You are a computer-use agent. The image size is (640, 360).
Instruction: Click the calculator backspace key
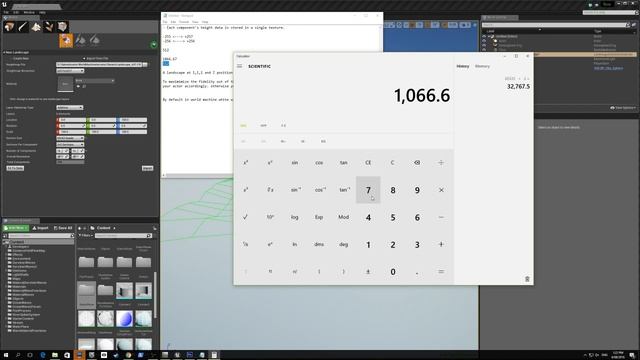tap(417, 162)
